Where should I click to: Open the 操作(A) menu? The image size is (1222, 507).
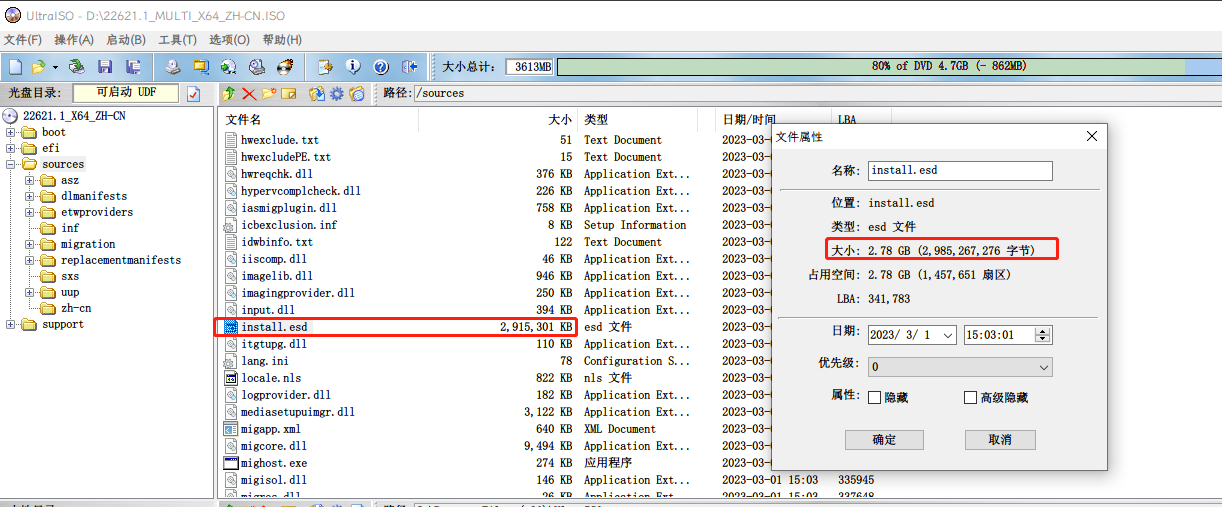click(74, 40)
